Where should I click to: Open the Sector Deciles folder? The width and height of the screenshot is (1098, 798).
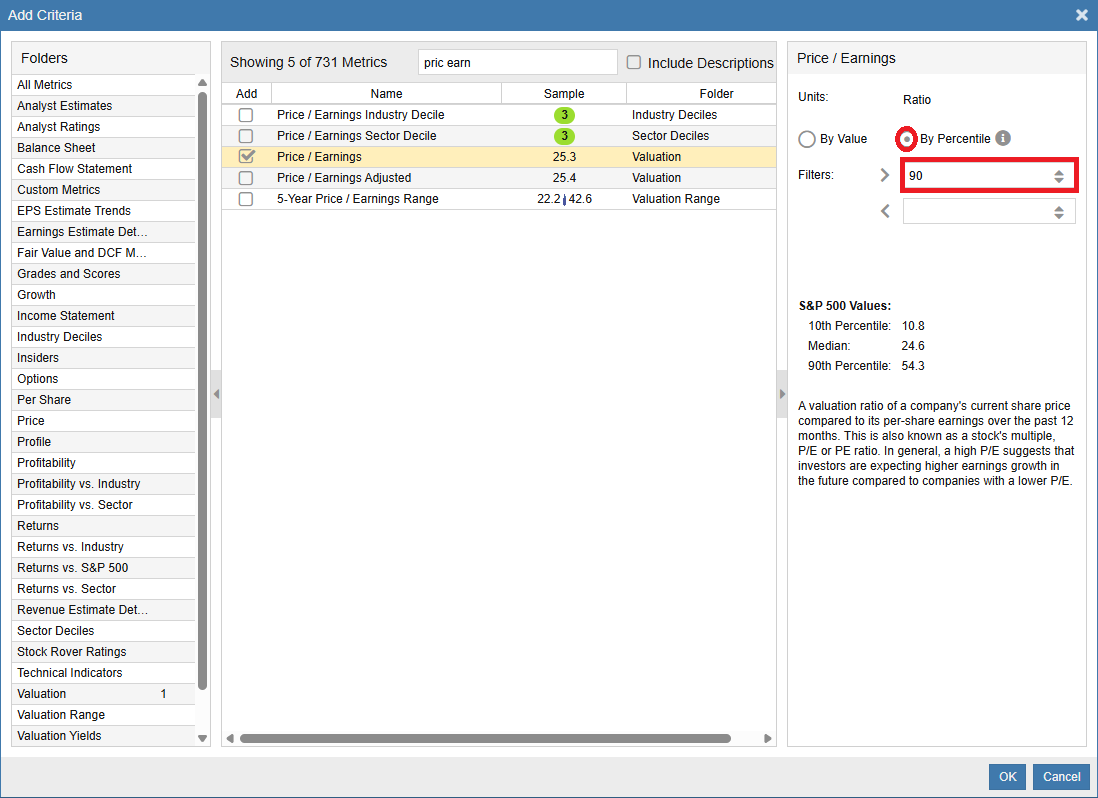[103, 631]
